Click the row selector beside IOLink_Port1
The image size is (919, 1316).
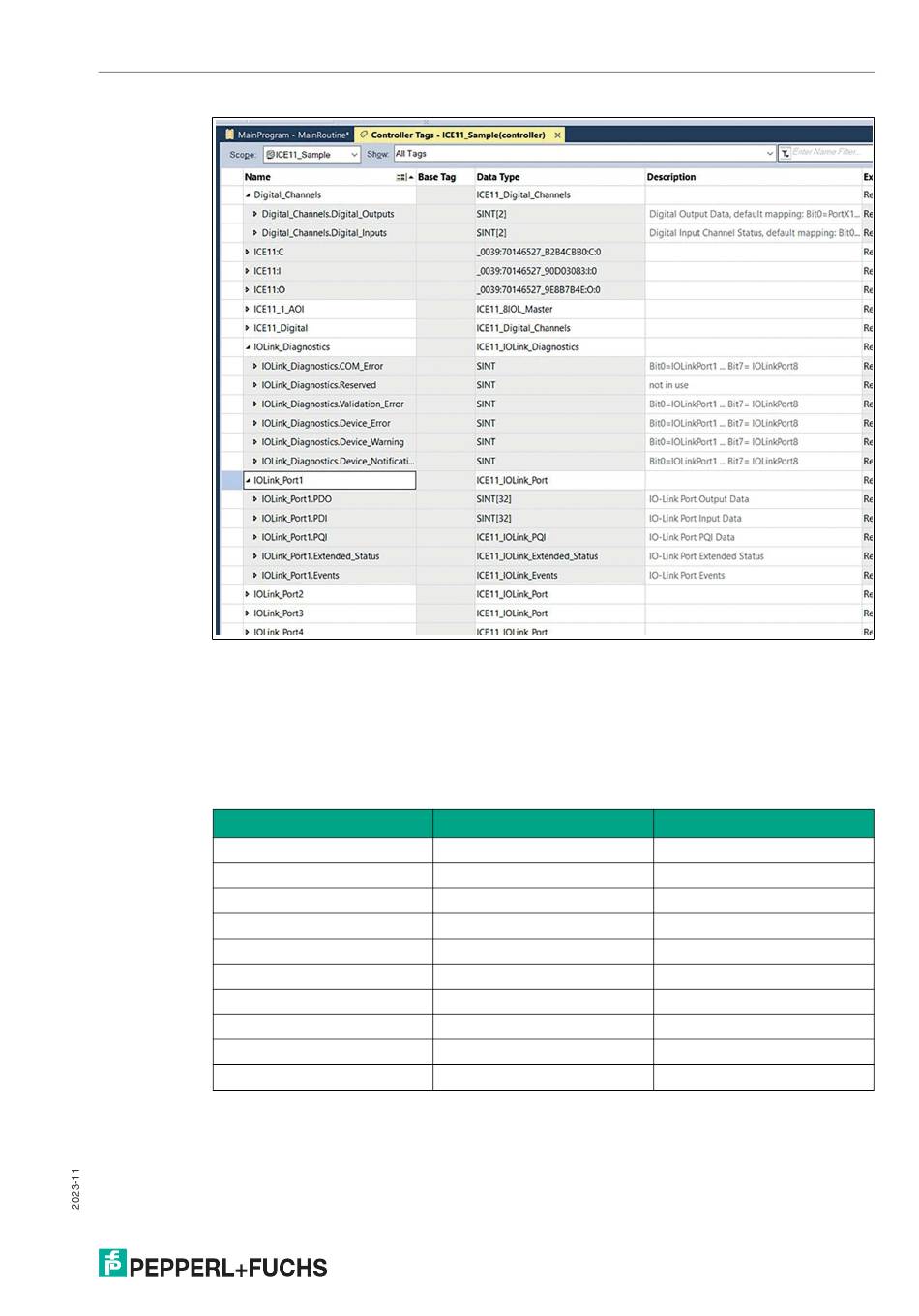point(231,481)
